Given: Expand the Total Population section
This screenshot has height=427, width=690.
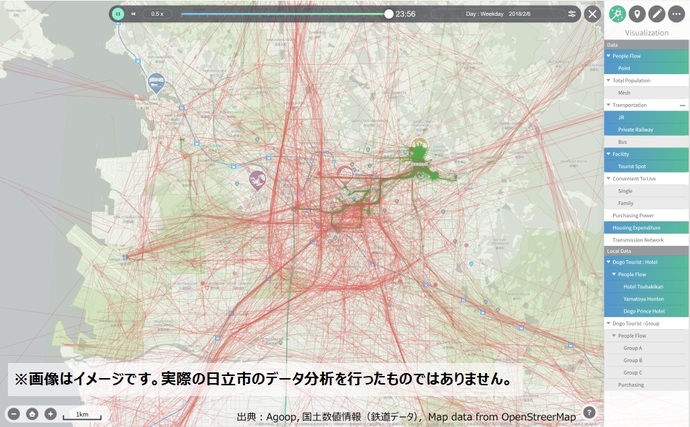Looking at the screenshot, I should (x=609, y=80).
